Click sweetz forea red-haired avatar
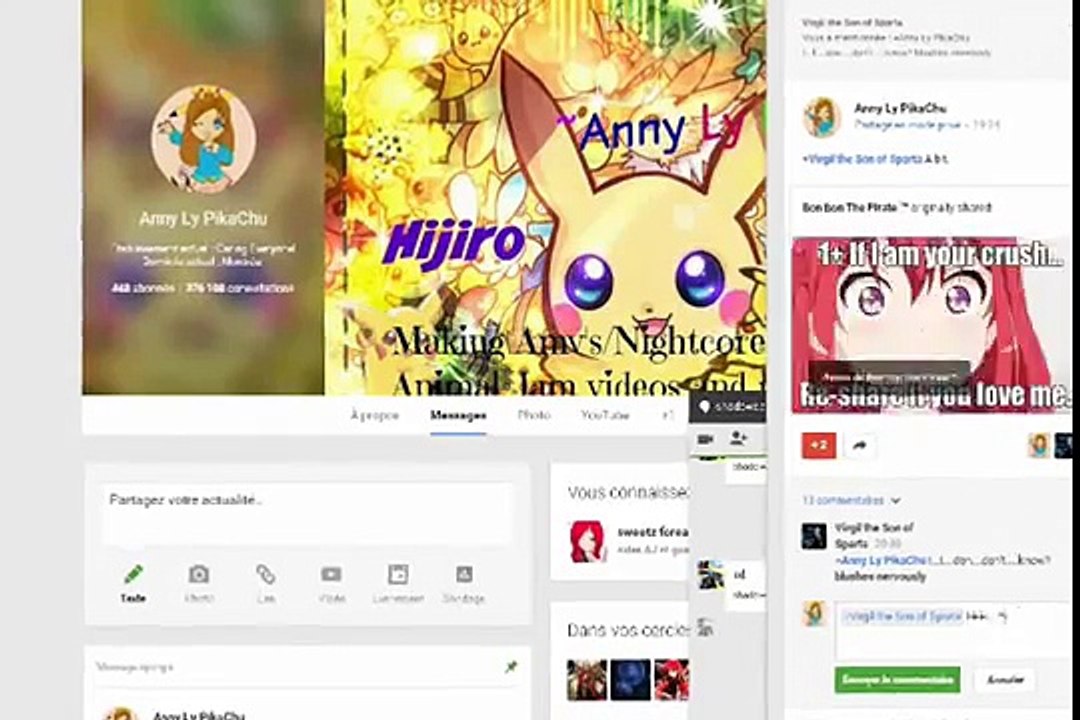 (588, 542)
